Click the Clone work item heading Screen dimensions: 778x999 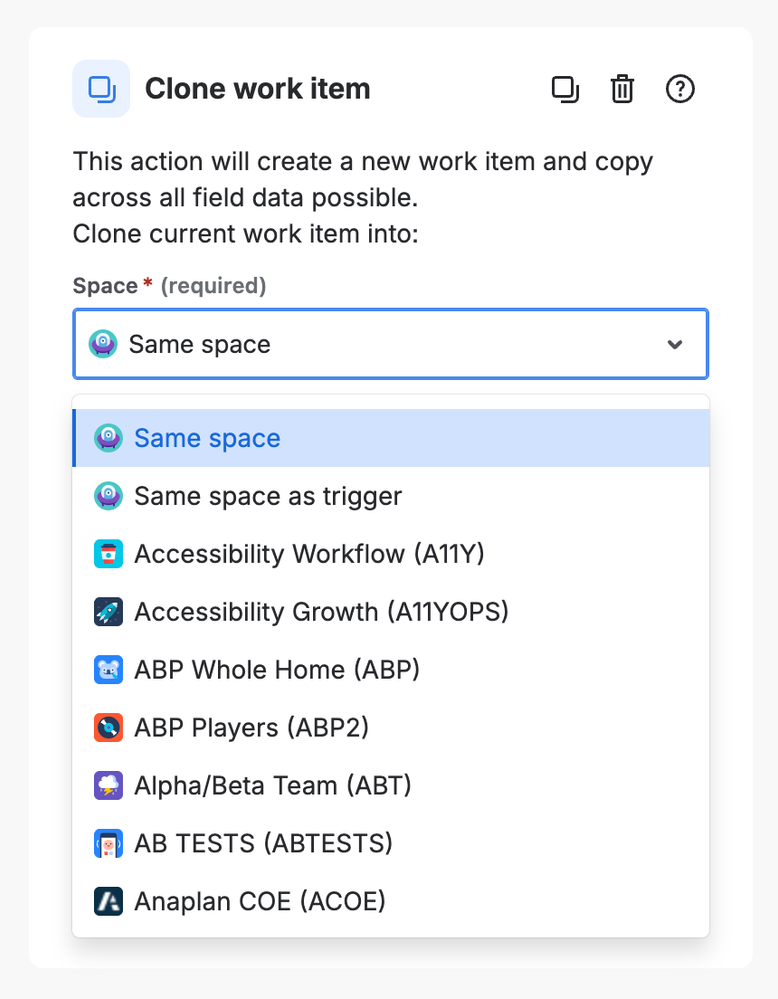[x=257, y=89]
